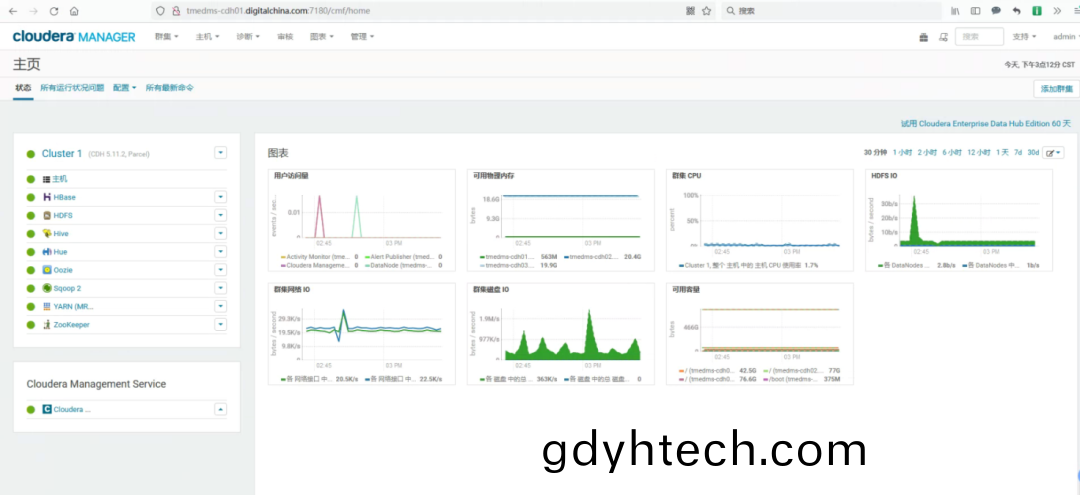The image size is (1080, 495).
Task: Click the star bookmark icon in address bar
Action: tap(706, 11)
